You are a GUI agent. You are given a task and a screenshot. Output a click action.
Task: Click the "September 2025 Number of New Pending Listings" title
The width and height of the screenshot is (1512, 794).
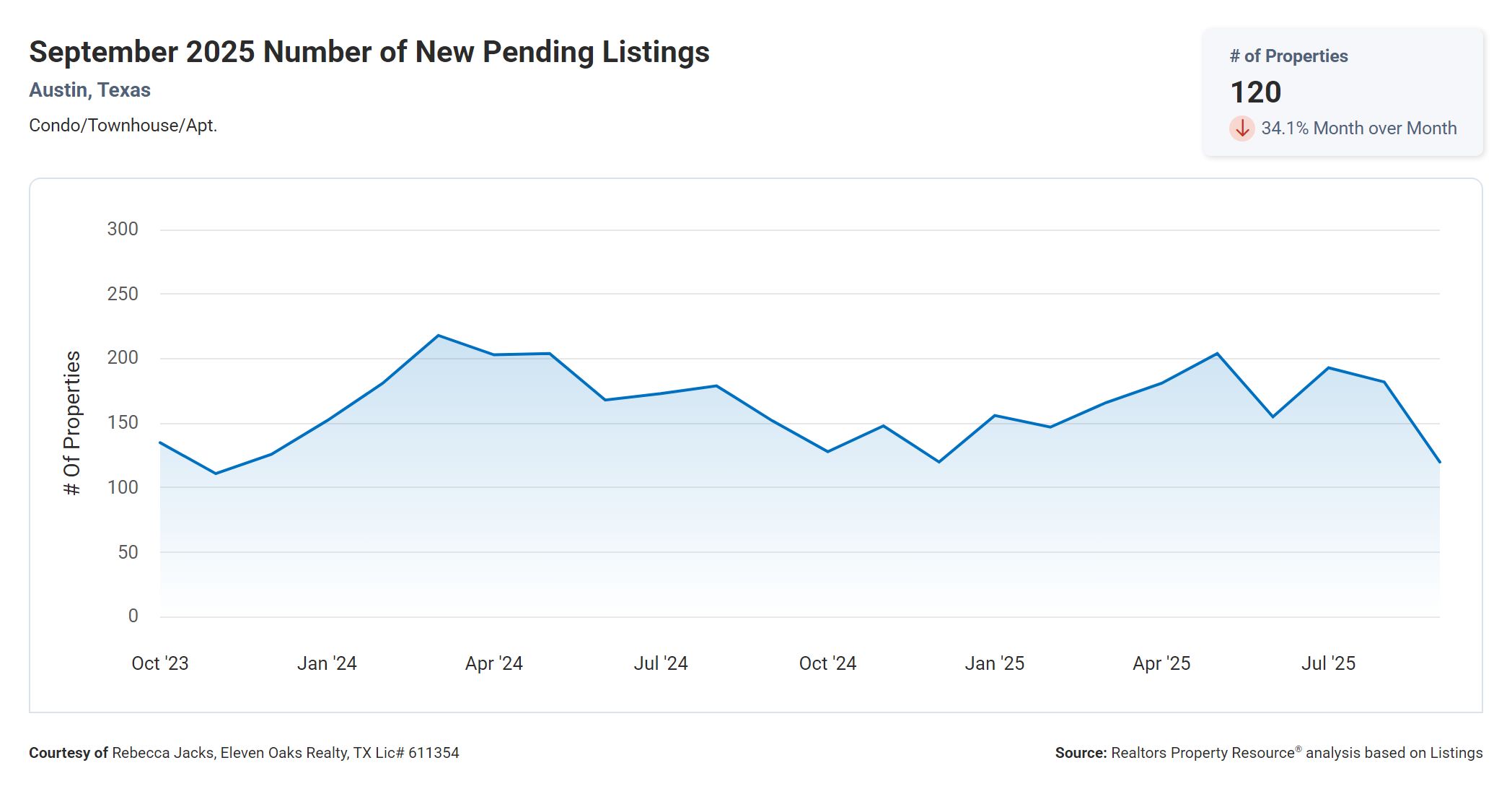pyautogui.click(x=369, y=52)
